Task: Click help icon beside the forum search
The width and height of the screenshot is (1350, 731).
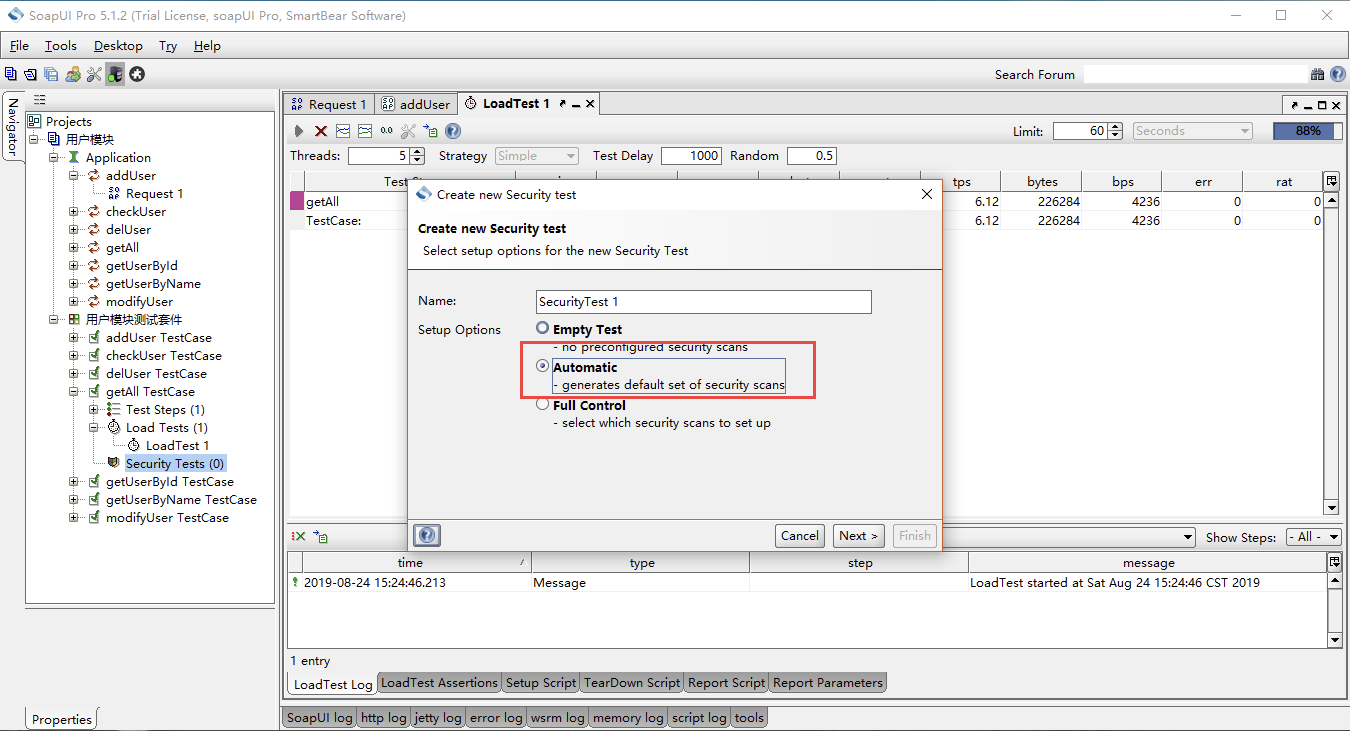Action: [1338, 74]
